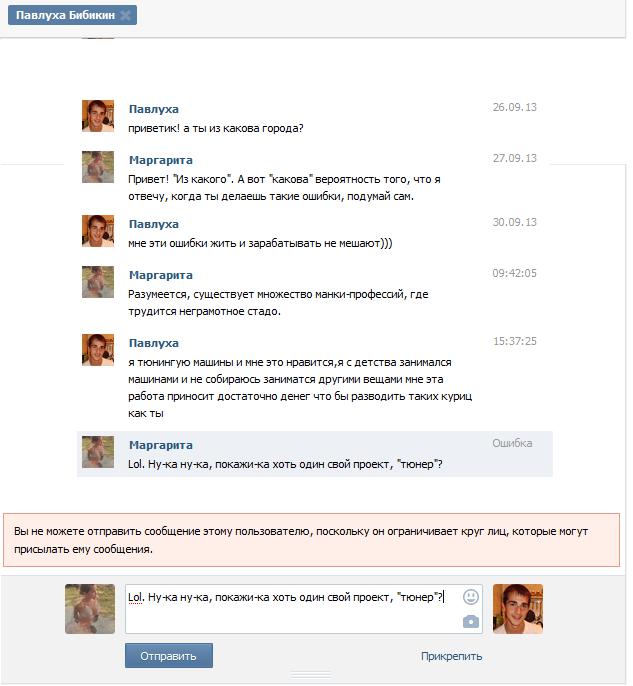Open Маргарита's avatar on the 27.09.13 message

[x=98, y=167]
